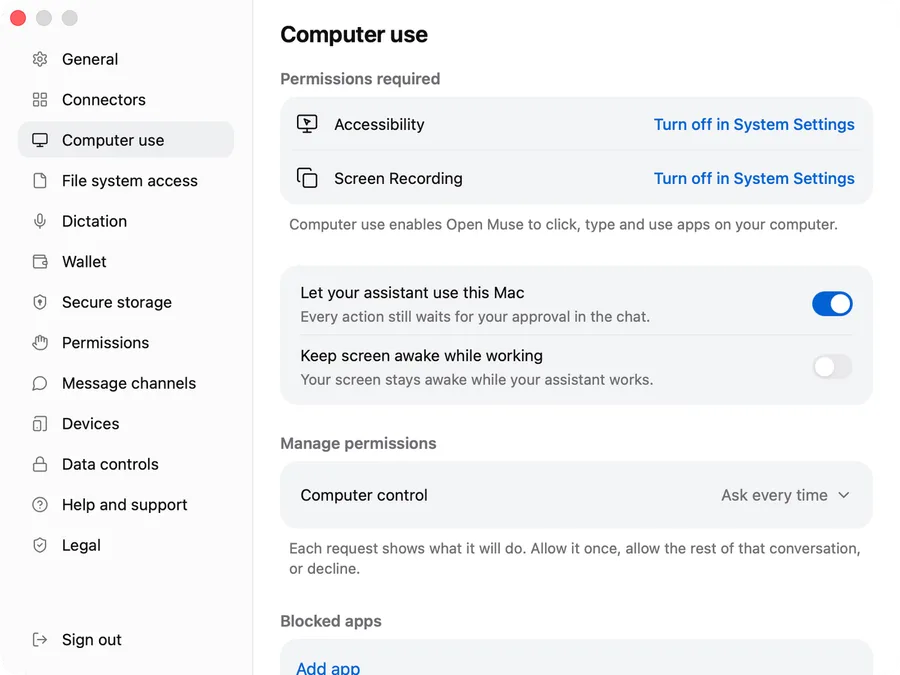
Task: Open Data controls settings
Action: (x=126, y=464)
